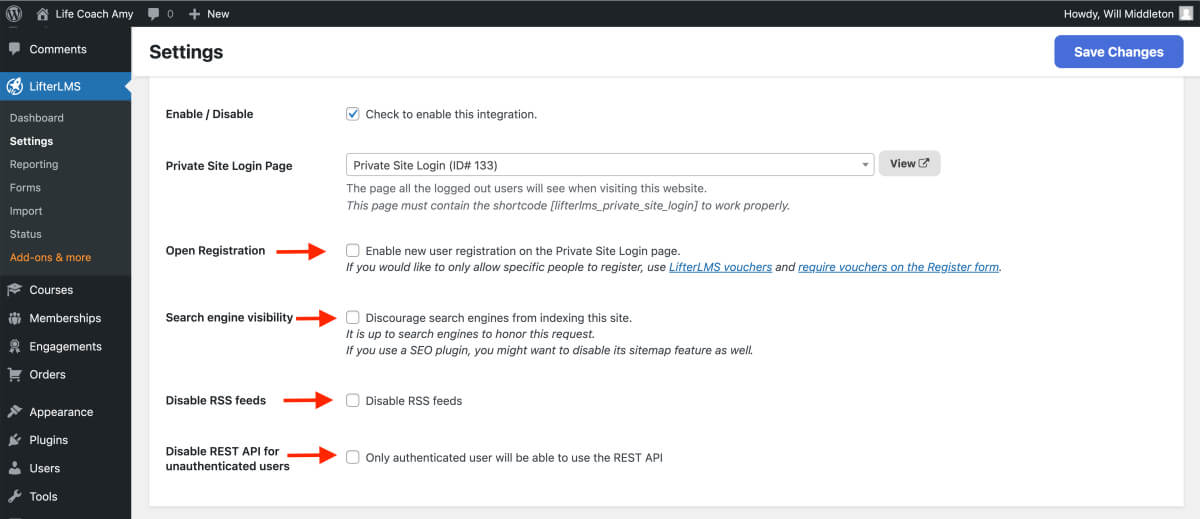This screenshot has width=1200, height=519.
Task: Click the Comments sidebar icon
Action: pyautogui.click(x=14, y=49)
